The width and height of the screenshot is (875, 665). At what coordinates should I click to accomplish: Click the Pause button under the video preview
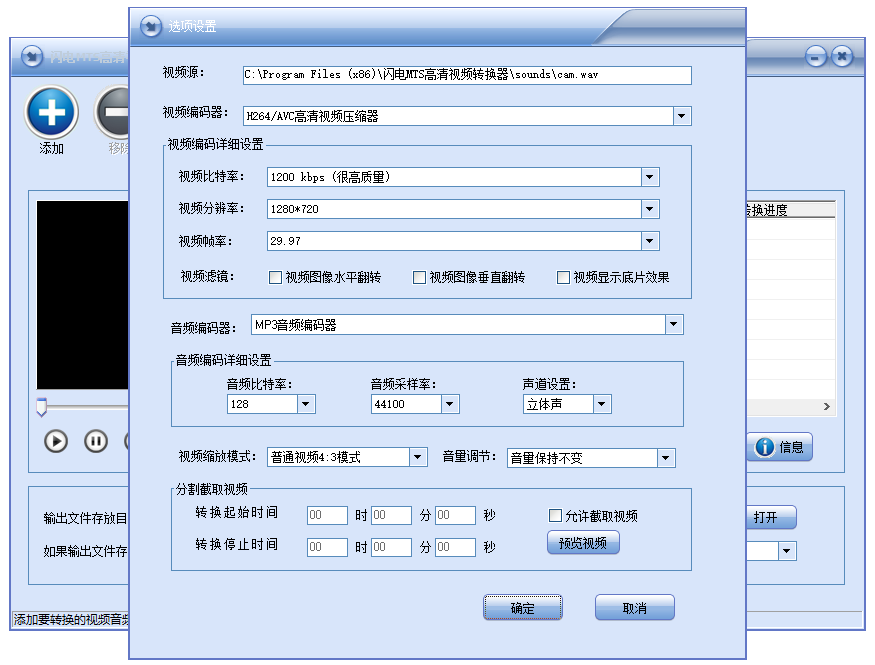pos(96,441)
